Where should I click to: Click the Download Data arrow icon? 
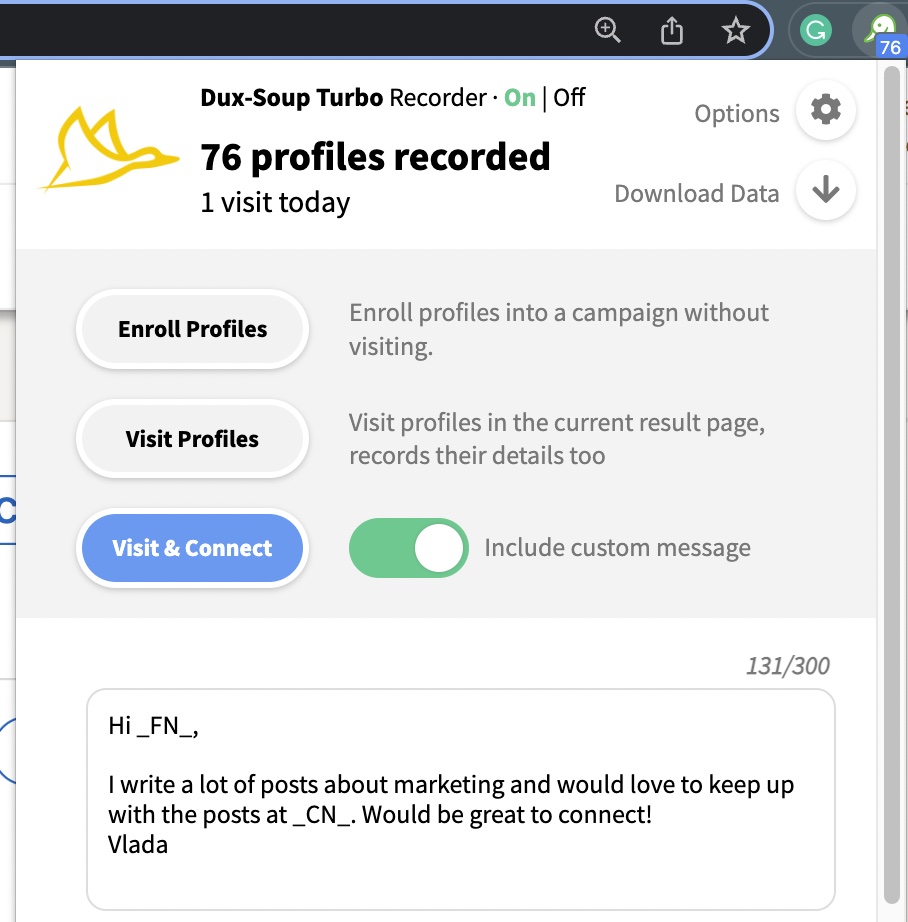[x=826, y=190]
